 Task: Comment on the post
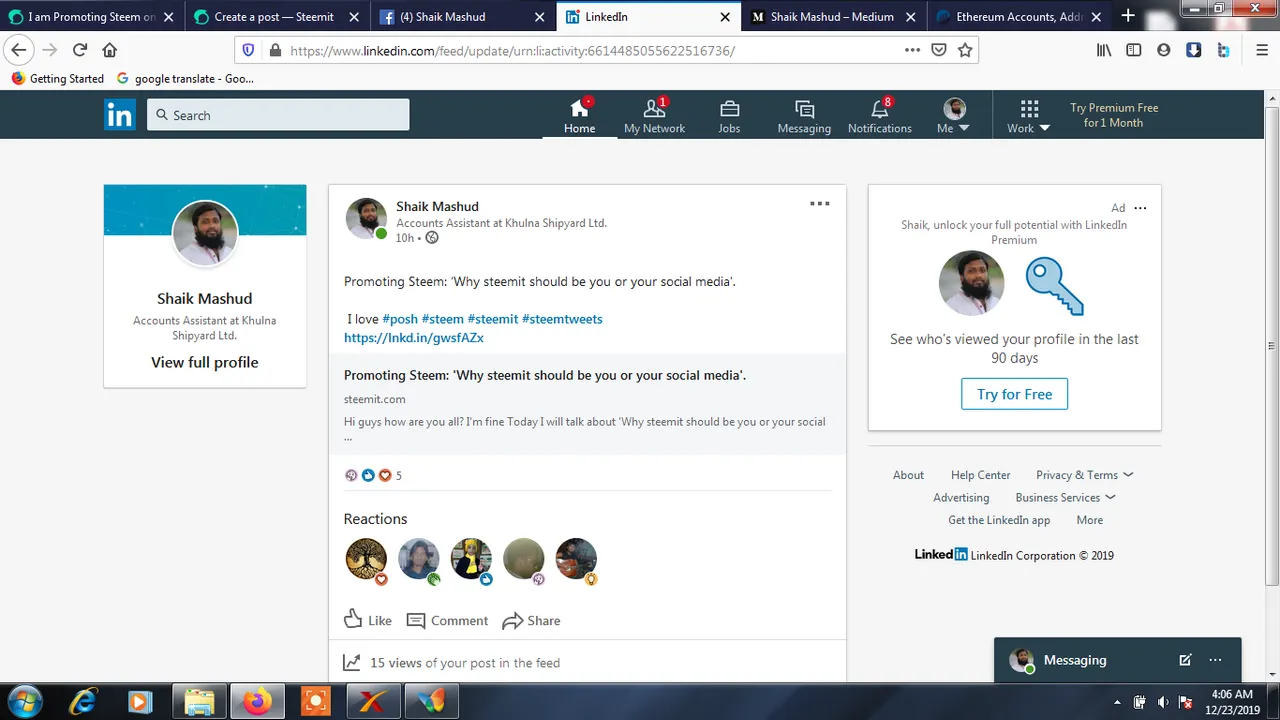tap(447, 620)
